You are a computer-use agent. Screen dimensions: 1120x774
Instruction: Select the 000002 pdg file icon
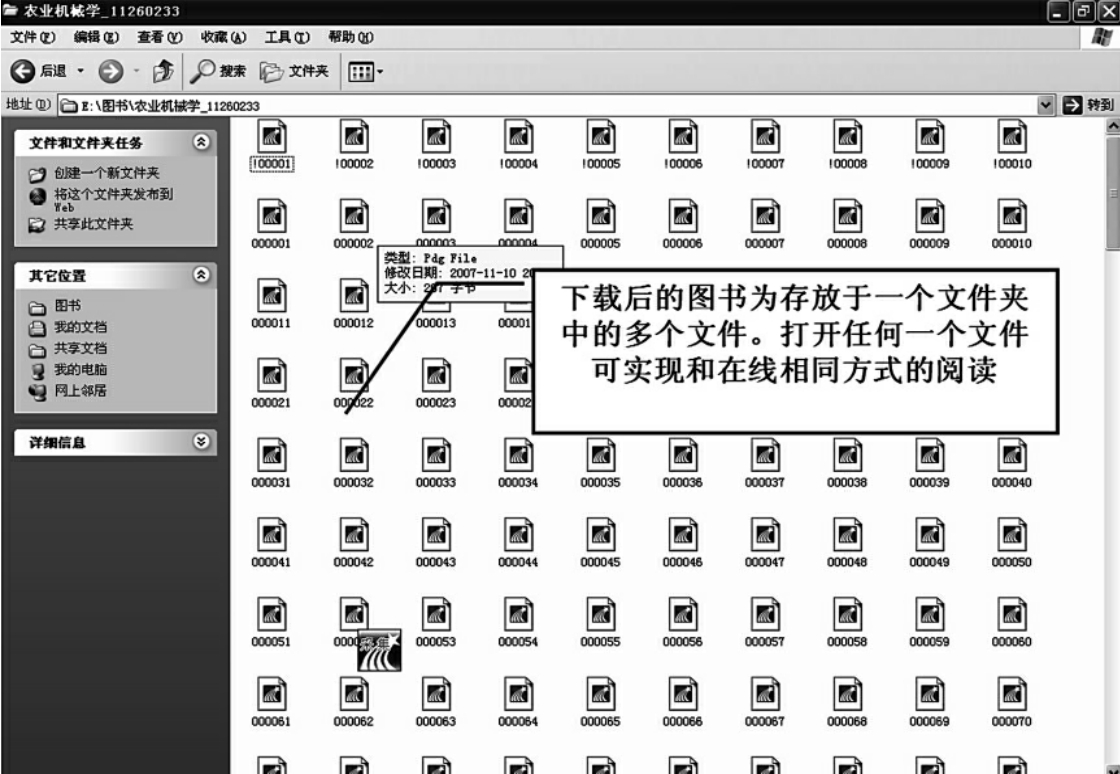[354, 216]
